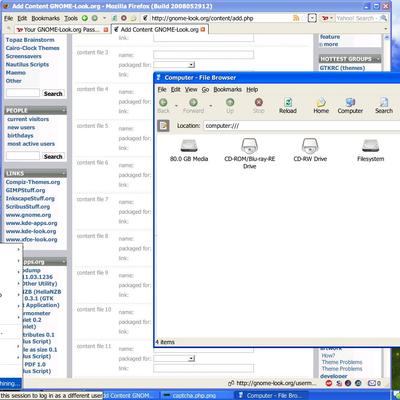Switch to Your GNOME-Look.org Pass tab
Viewport: 400px width, 400px height.
[x=61, y=30]
